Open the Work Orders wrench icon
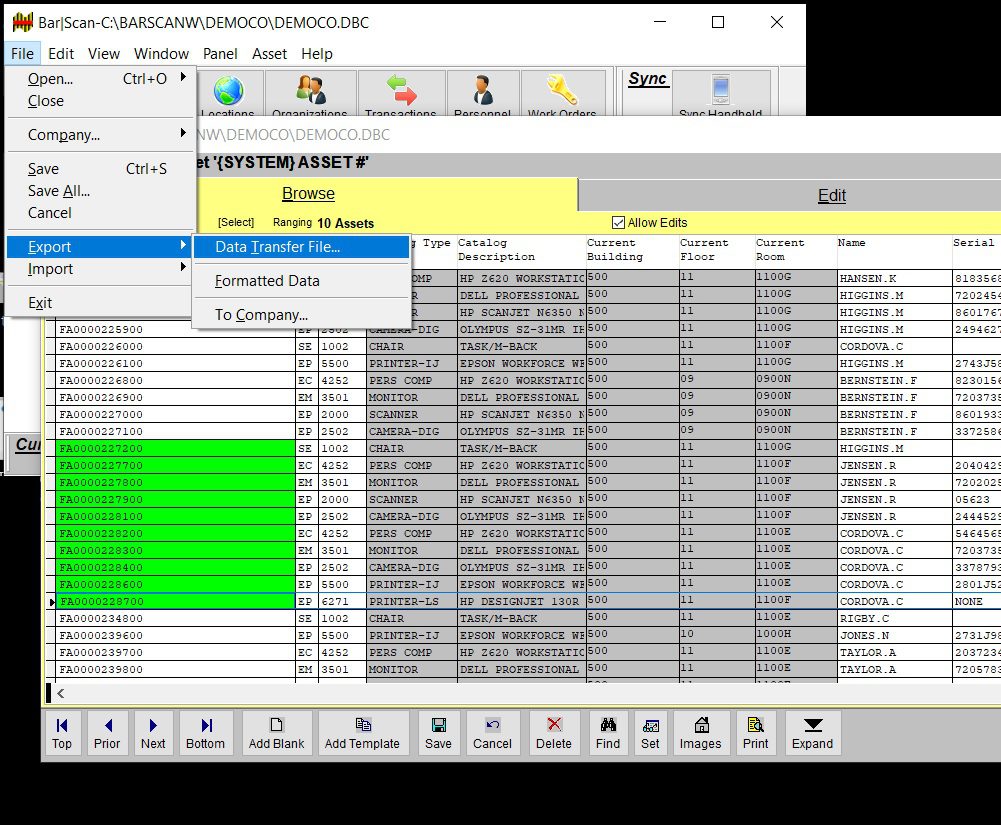 click(x=562, y=90)
